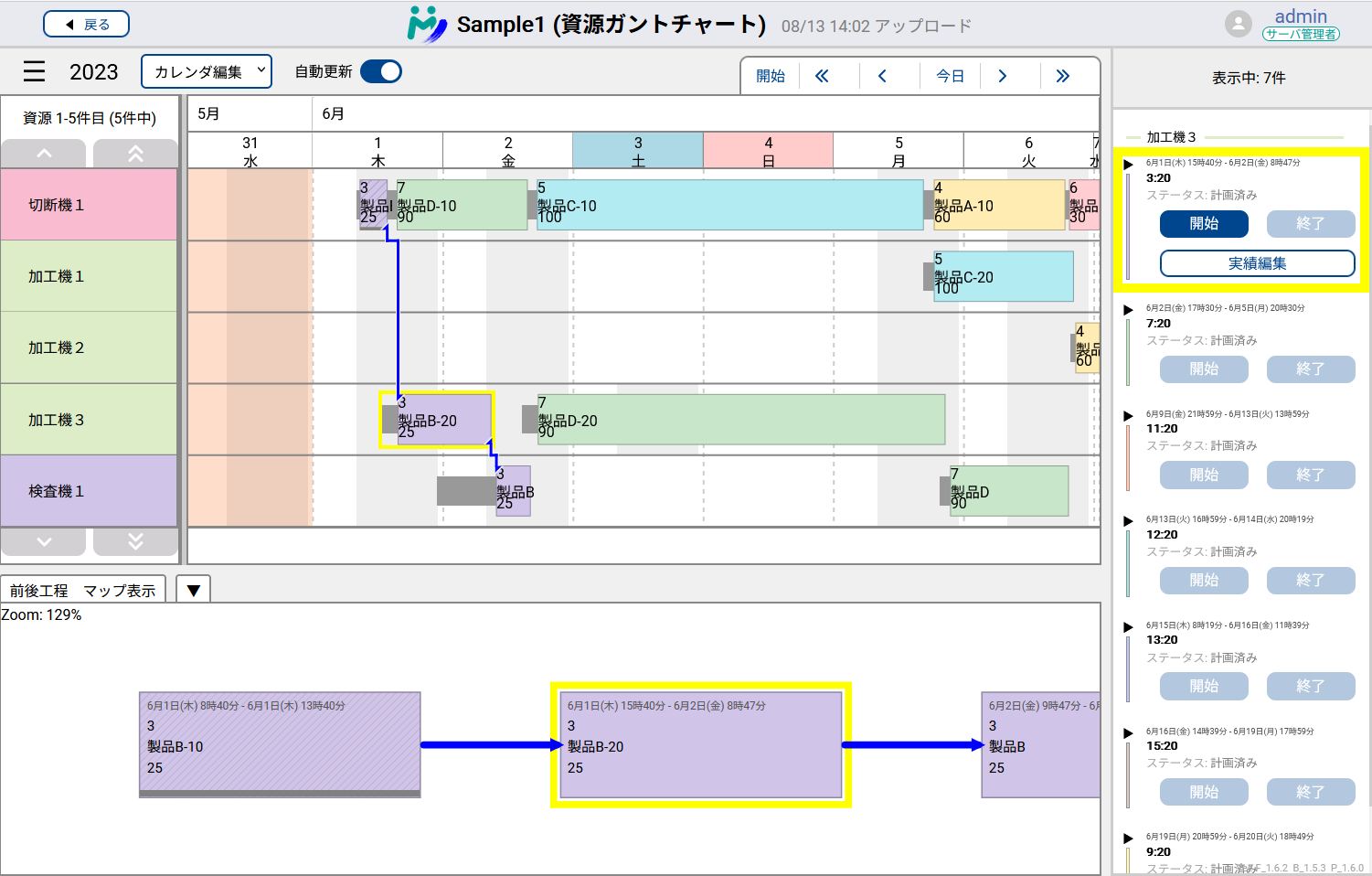Jump to bottom of resources with double-down chevron
The width and height of the screenshot is (1372, 876).
point(135,541)
